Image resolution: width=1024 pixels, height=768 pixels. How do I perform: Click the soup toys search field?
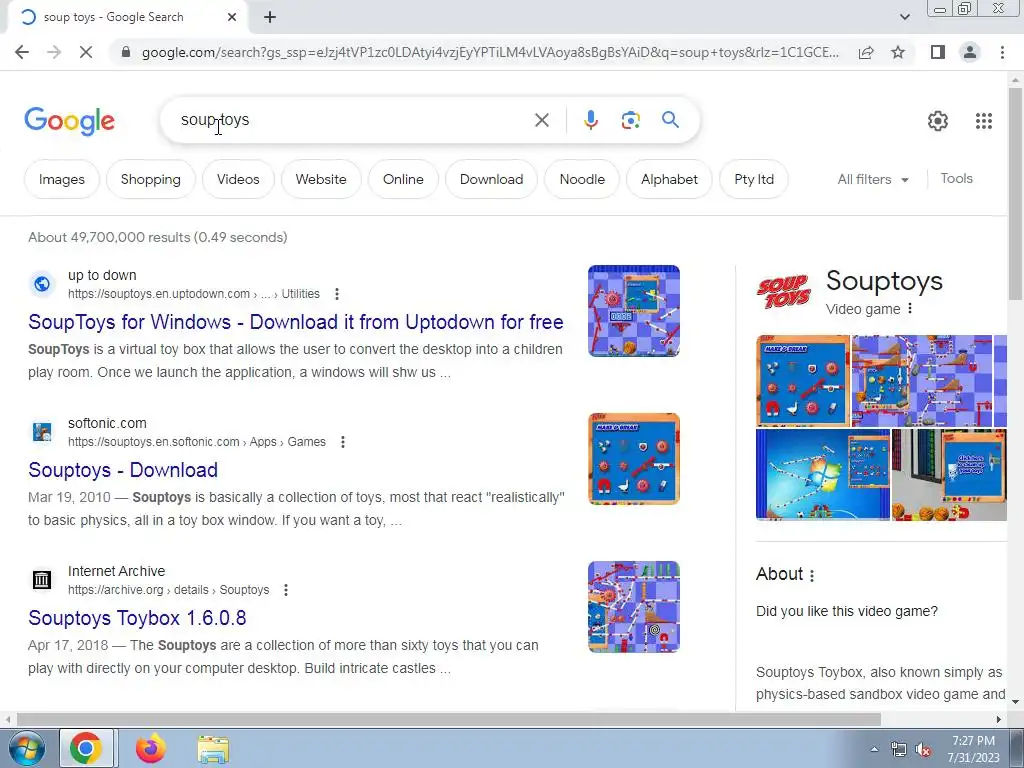pyautogui.click(x=353, y=120)
